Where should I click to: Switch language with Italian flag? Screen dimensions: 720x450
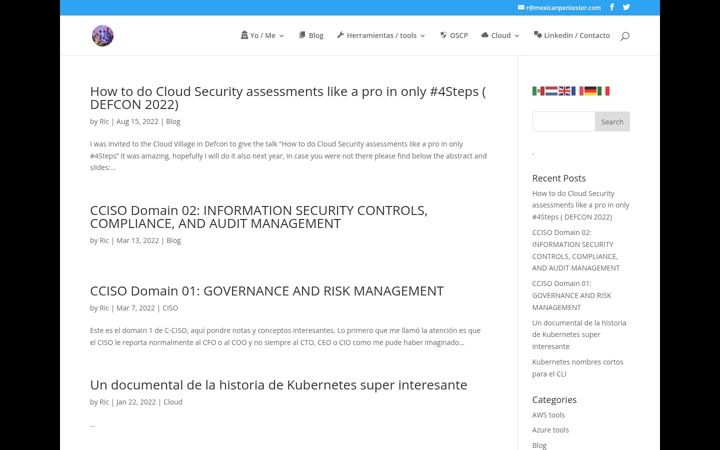click(x=603, y=91)
